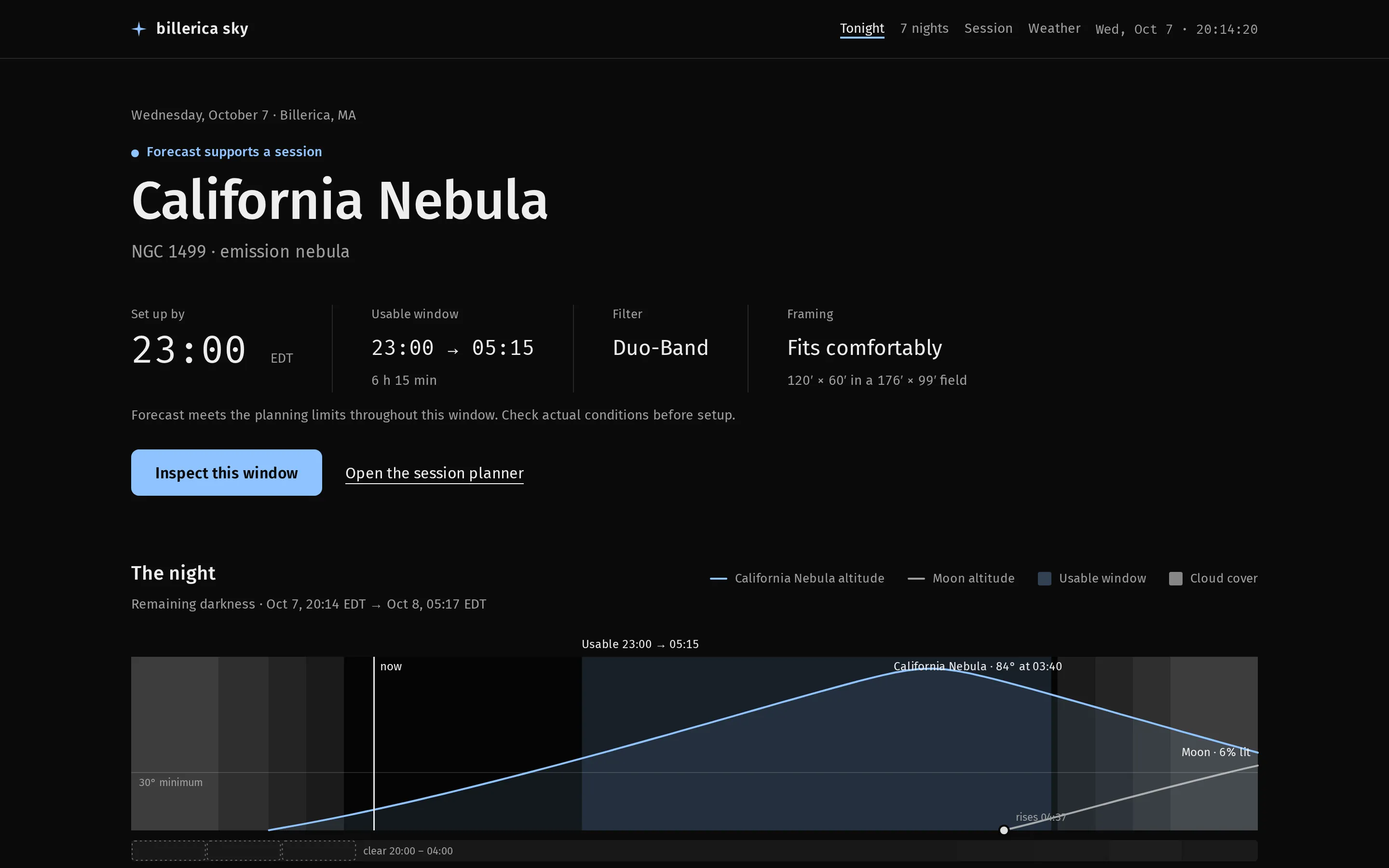Click the blue star logo icon
The height and width of the screenshot is (868, 1389).
139,29
